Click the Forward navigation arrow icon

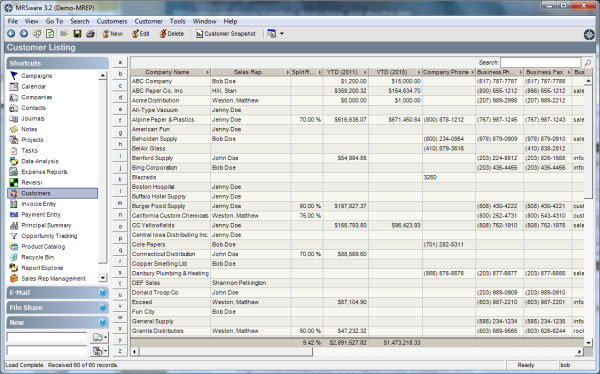tap(24, 34)
